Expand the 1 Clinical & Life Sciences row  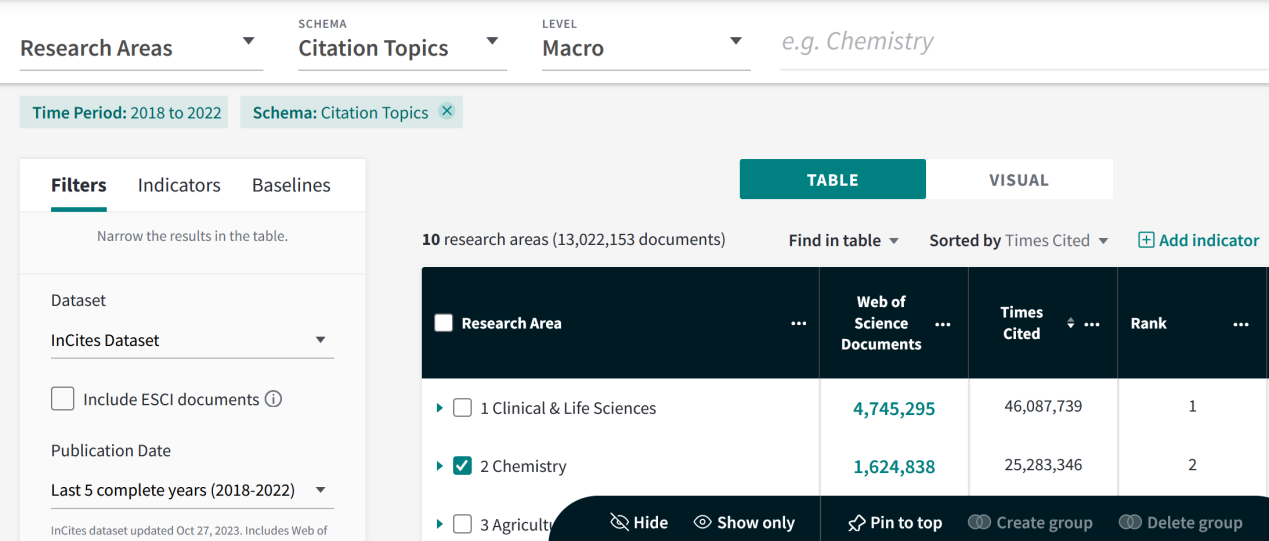coord(439,408)
